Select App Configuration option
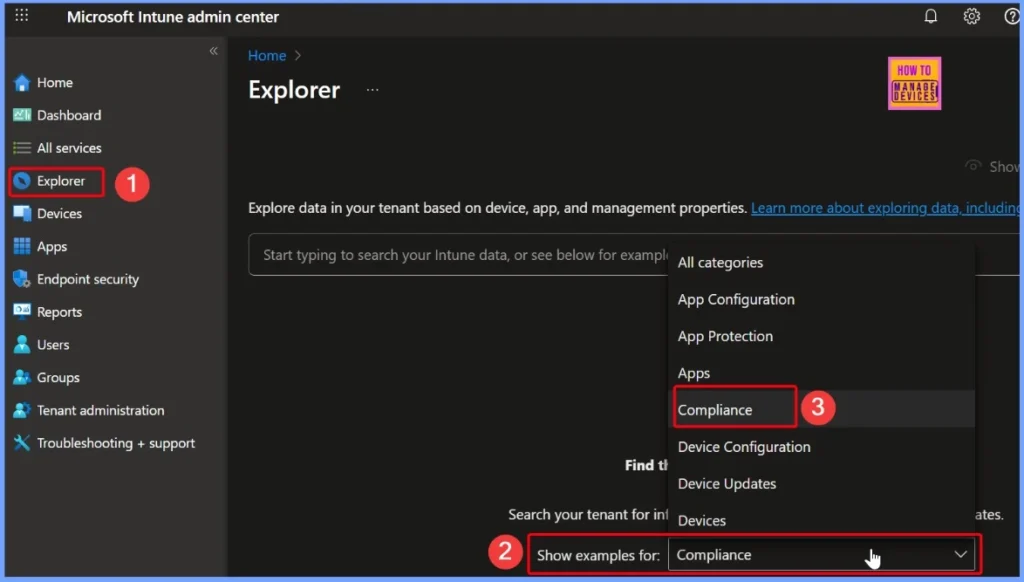 click(x=822, y=299)
